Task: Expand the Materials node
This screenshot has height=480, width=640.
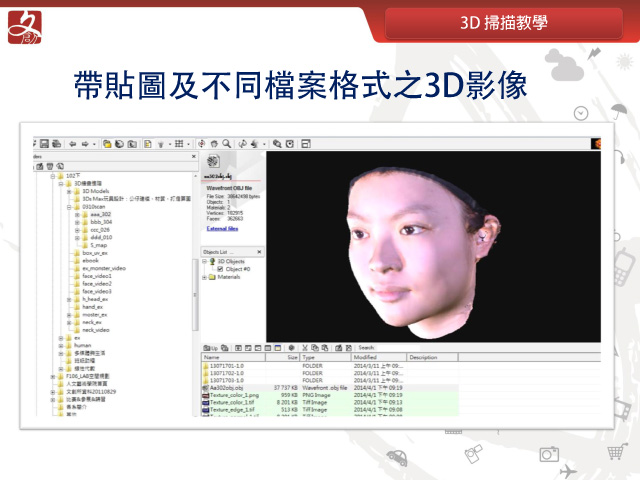Action: 204,277
